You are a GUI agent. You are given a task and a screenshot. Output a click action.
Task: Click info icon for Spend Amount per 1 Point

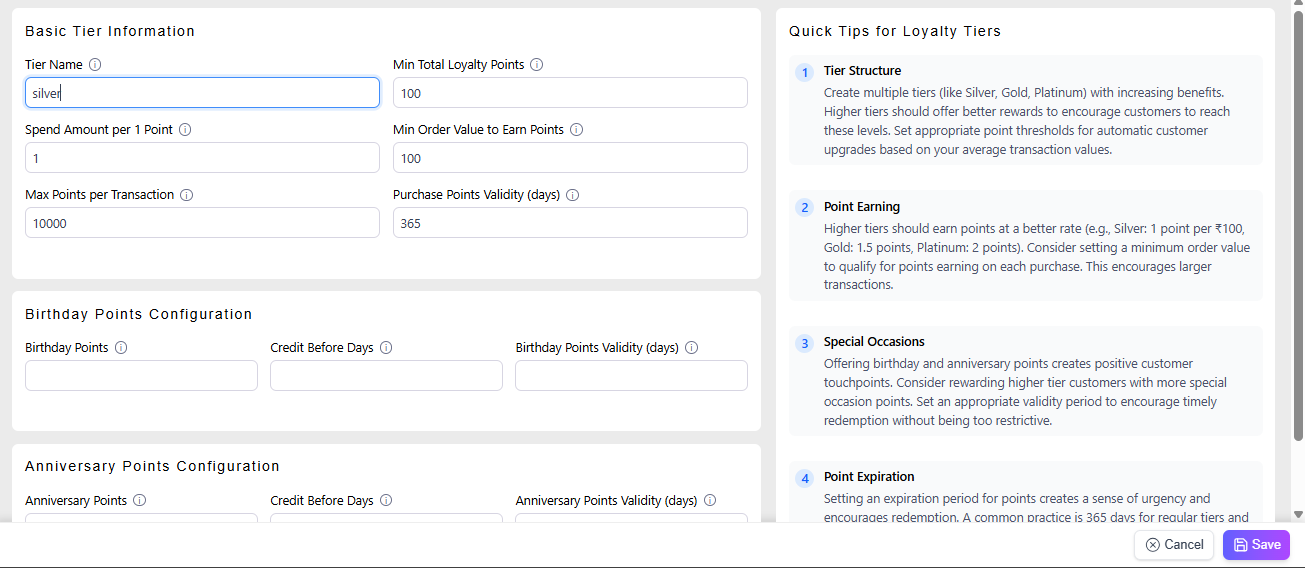point(185,130)
